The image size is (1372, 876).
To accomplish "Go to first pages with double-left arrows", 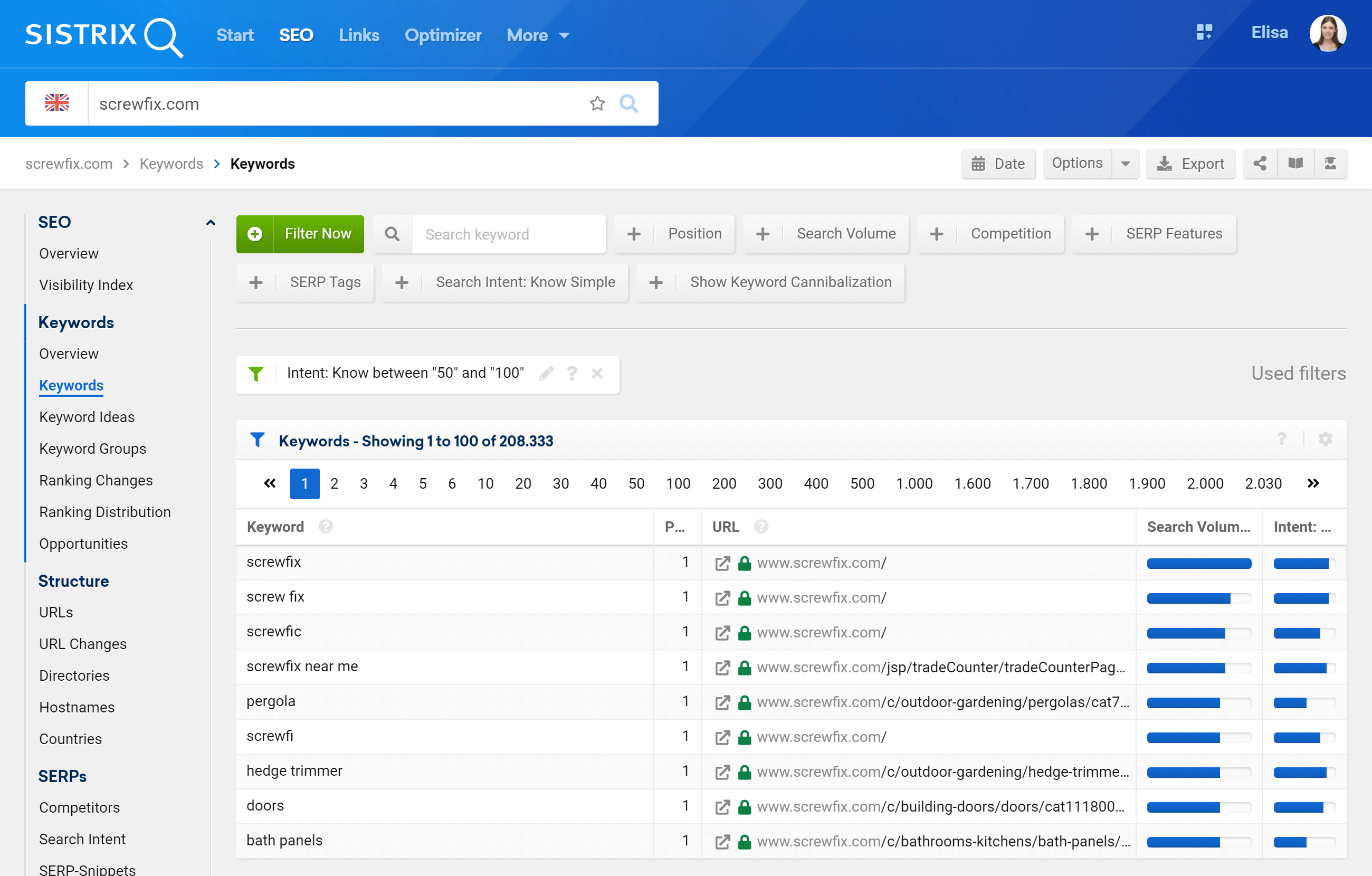I will [x=270, y=483].
